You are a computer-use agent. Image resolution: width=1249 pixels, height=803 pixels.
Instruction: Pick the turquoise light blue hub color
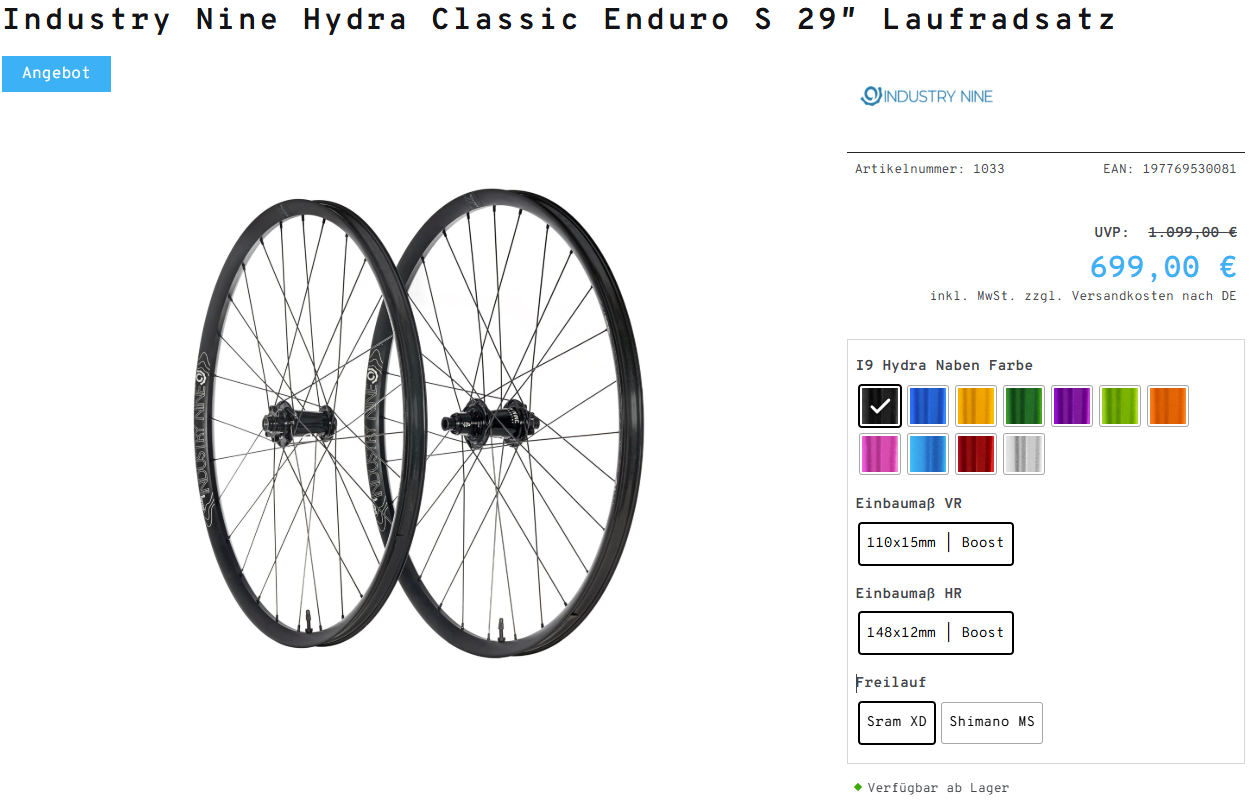coord(928,454)
